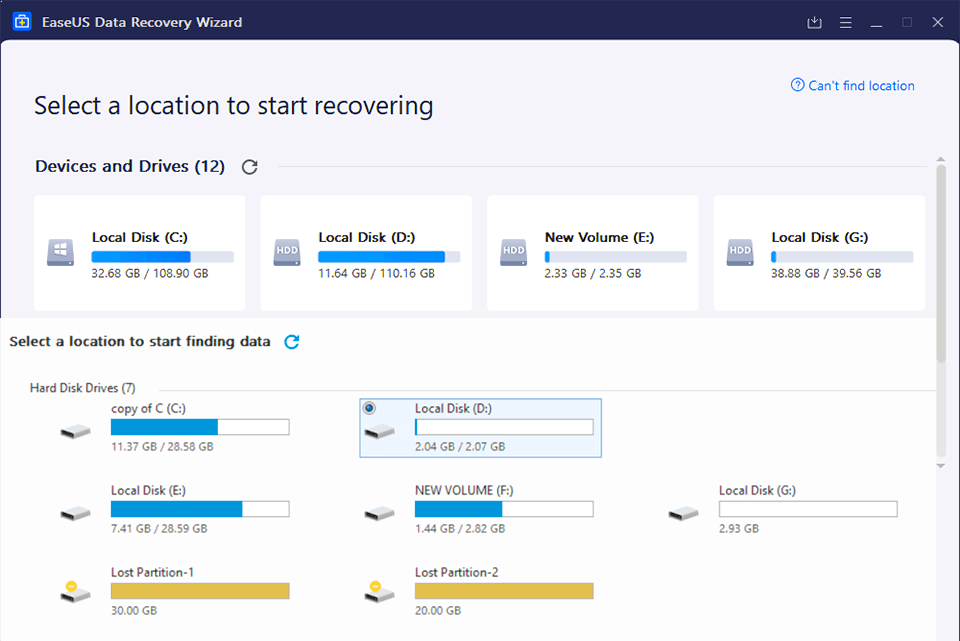This screenshot has width=960, height=641.
Task: Click the '30.00 GB' size text
Action: 134,610
